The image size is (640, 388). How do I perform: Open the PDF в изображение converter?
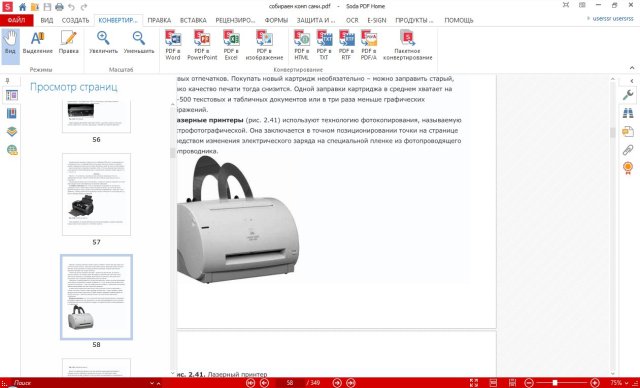264,45
